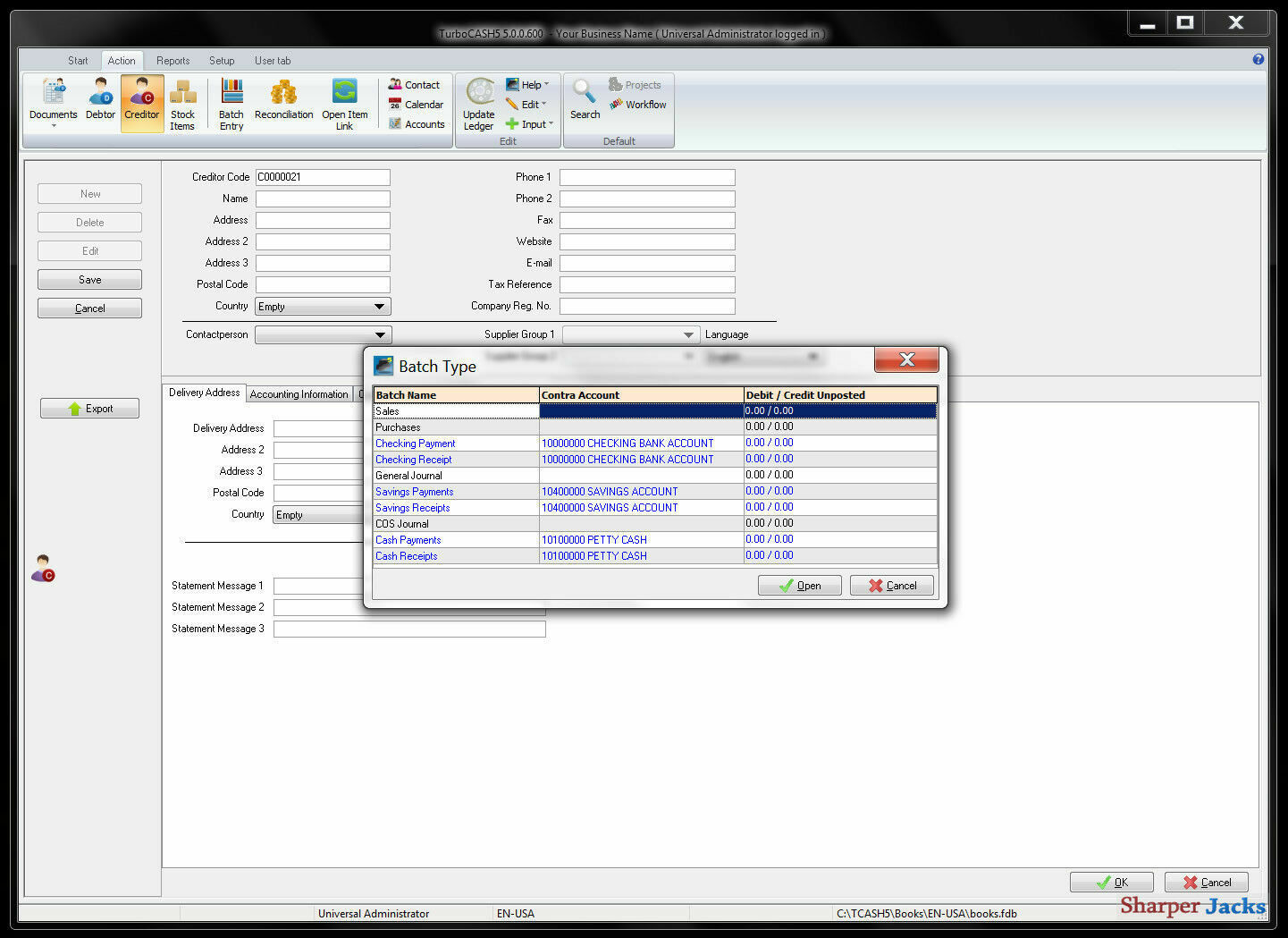Select the Sales batch row

(x=655, y=411)
